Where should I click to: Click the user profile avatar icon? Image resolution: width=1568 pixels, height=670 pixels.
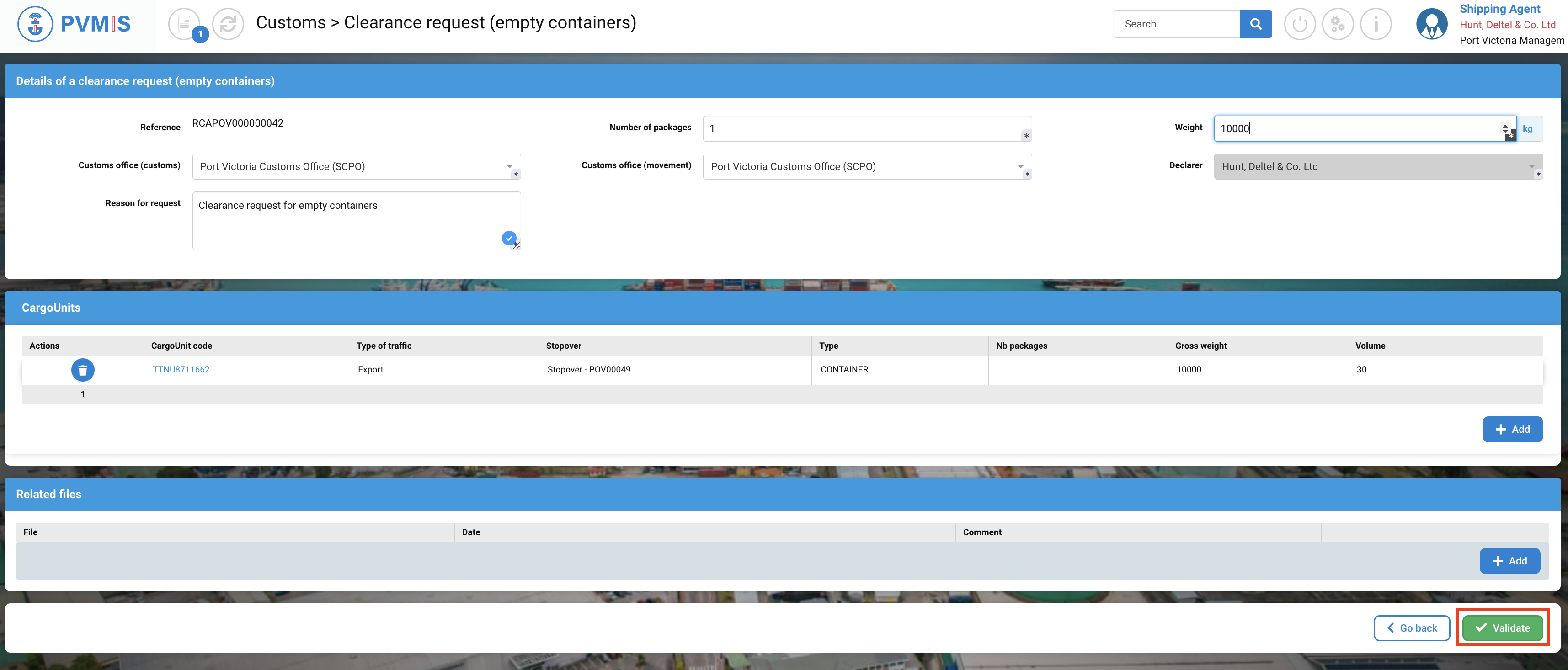coord(1431,24)
